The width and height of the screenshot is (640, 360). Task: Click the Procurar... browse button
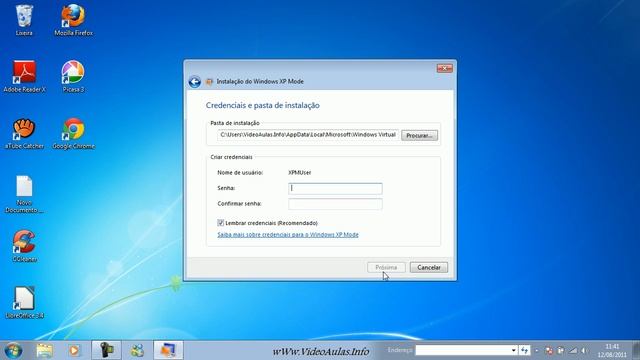(419, 136)
